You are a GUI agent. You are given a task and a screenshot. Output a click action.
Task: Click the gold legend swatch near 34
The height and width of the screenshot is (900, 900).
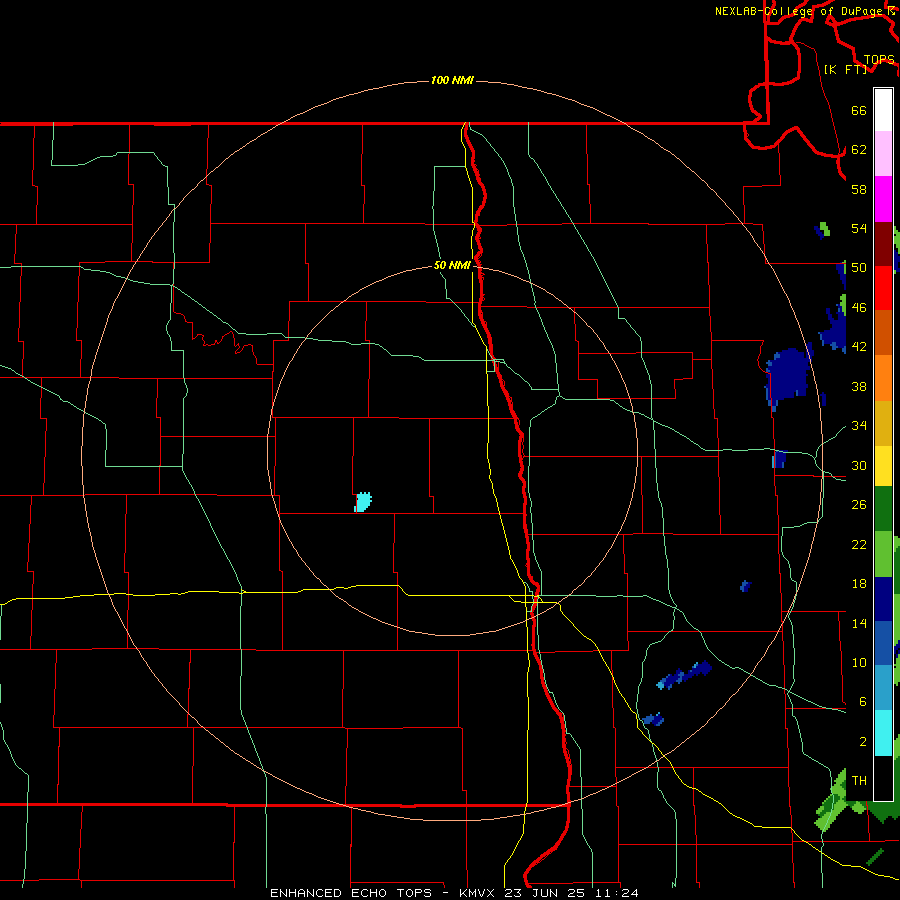(883, 423)
